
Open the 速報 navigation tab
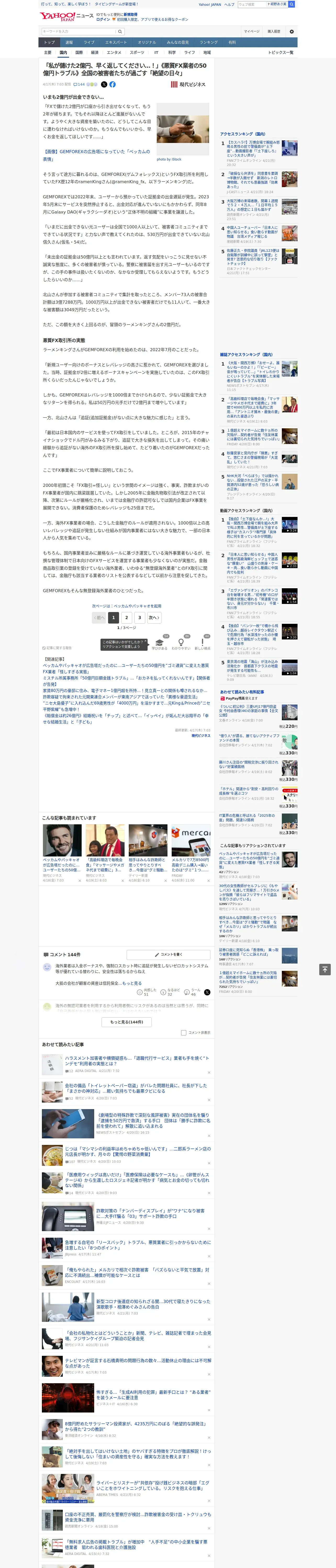[x=69, y=43]
